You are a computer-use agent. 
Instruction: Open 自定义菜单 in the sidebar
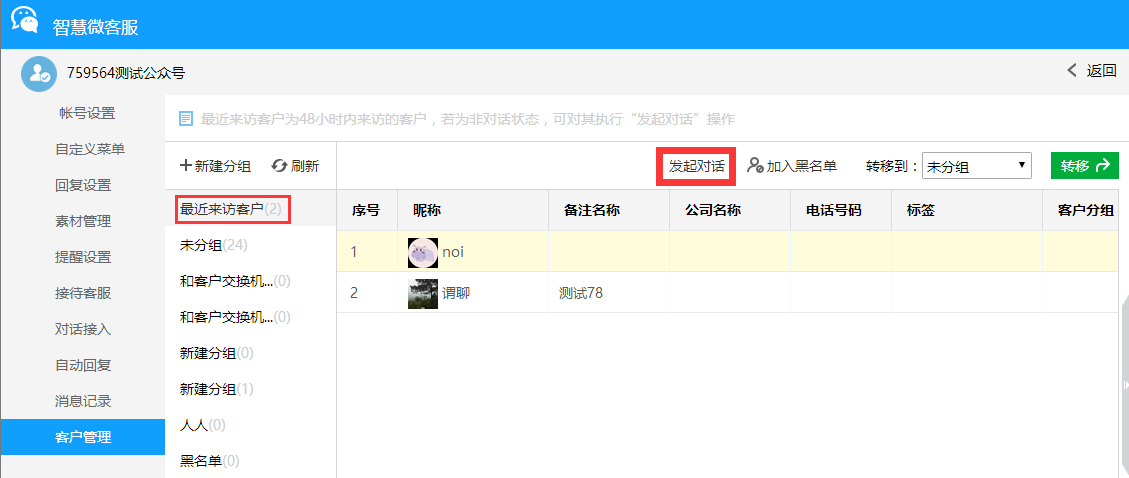click(x=90, y=149)
